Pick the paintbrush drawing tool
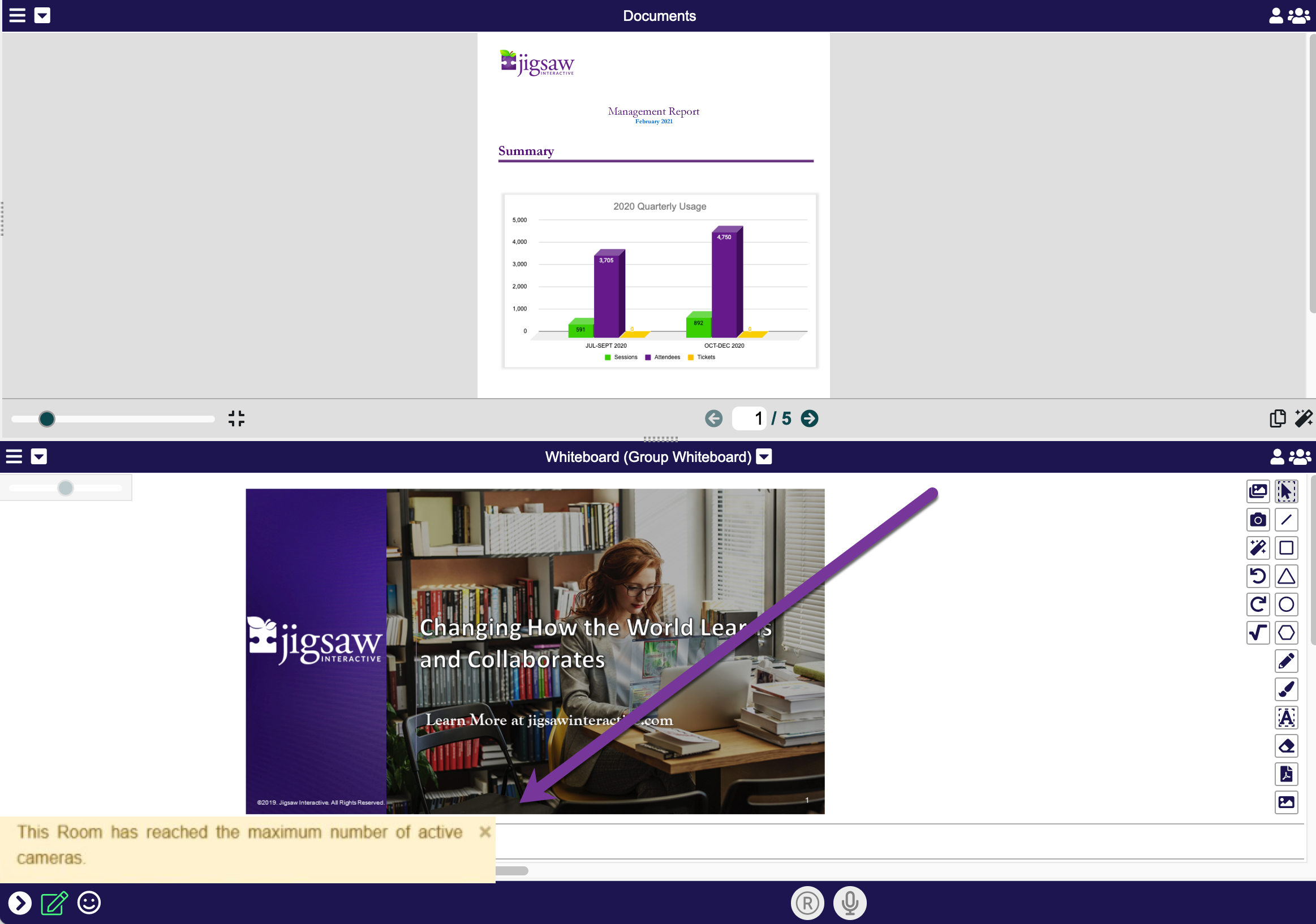 [x=1285, y=689]
